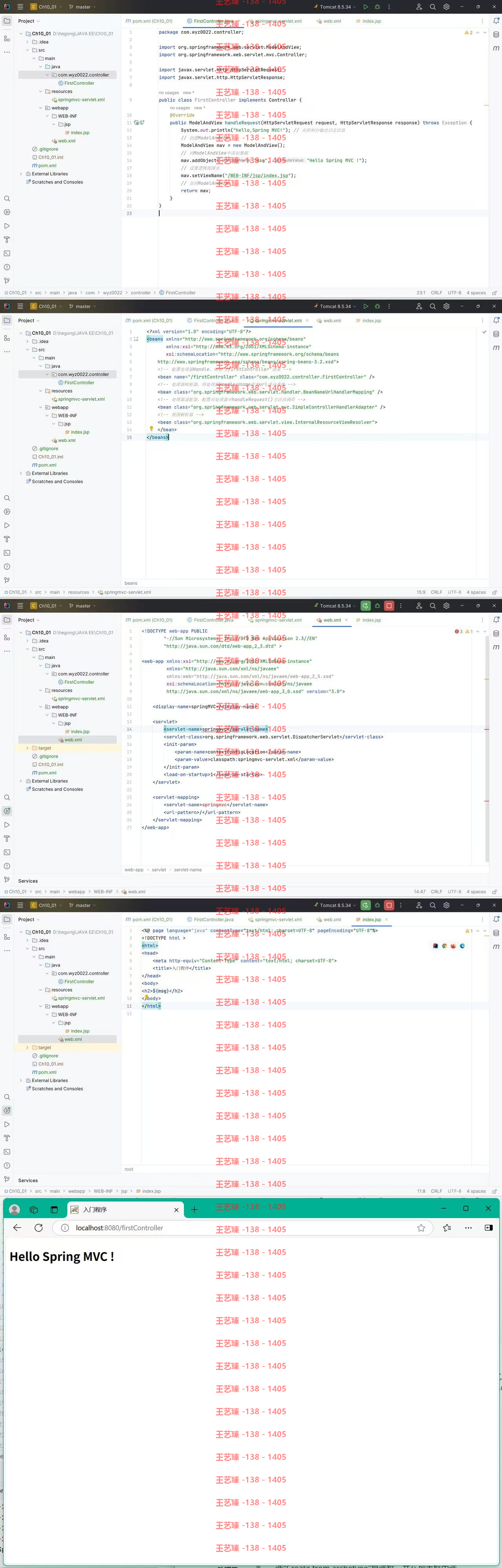Click browser address bar localhost:8080/firstController
Image resolution: width=502 pixels, height=1568 pixels.
[244, 1228]
